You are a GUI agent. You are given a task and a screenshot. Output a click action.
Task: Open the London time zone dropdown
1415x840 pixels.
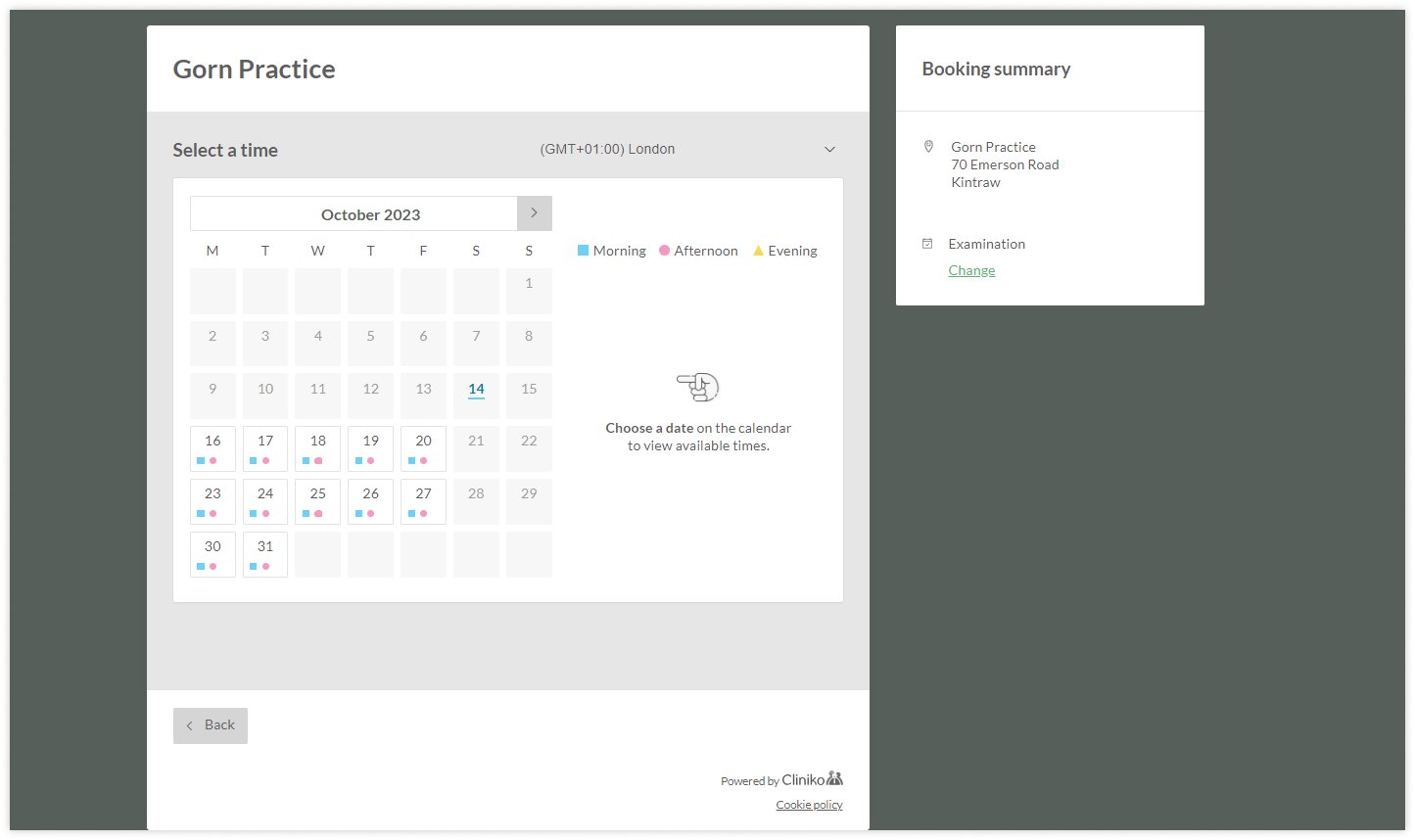pyautogui.click(x=607, y=150)
